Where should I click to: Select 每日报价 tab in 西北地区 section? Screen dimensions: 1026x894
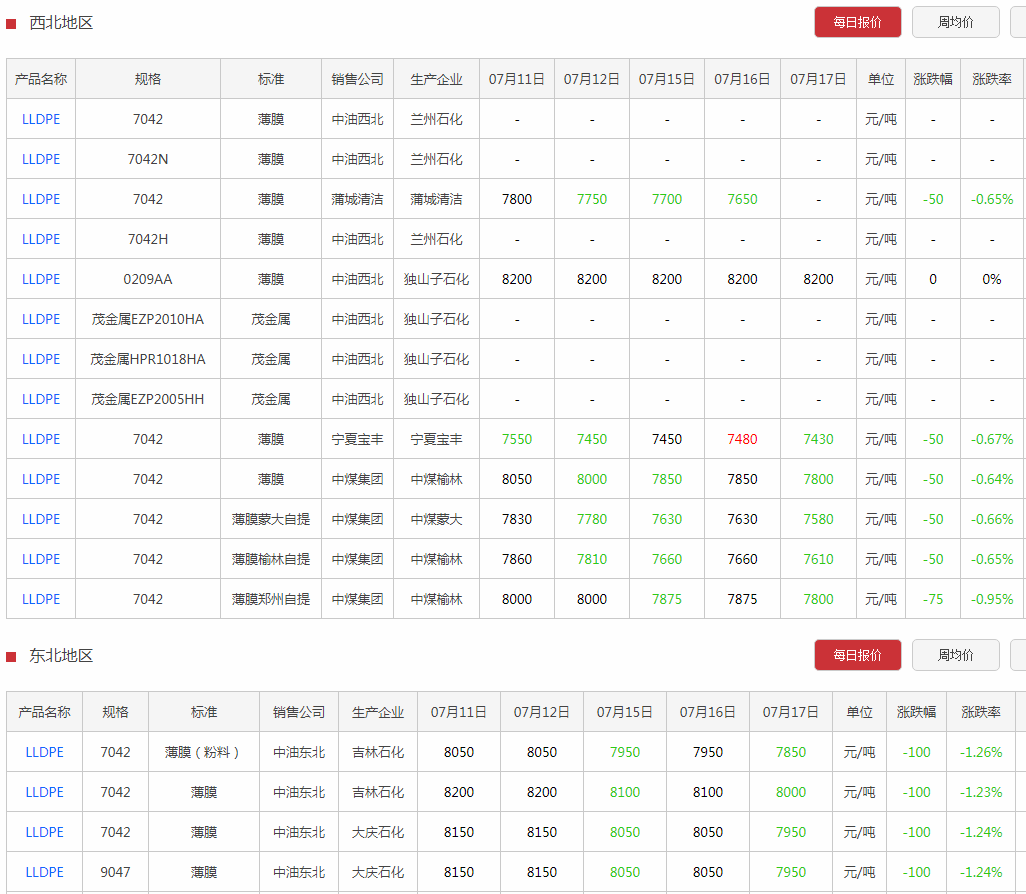[857, 22]
